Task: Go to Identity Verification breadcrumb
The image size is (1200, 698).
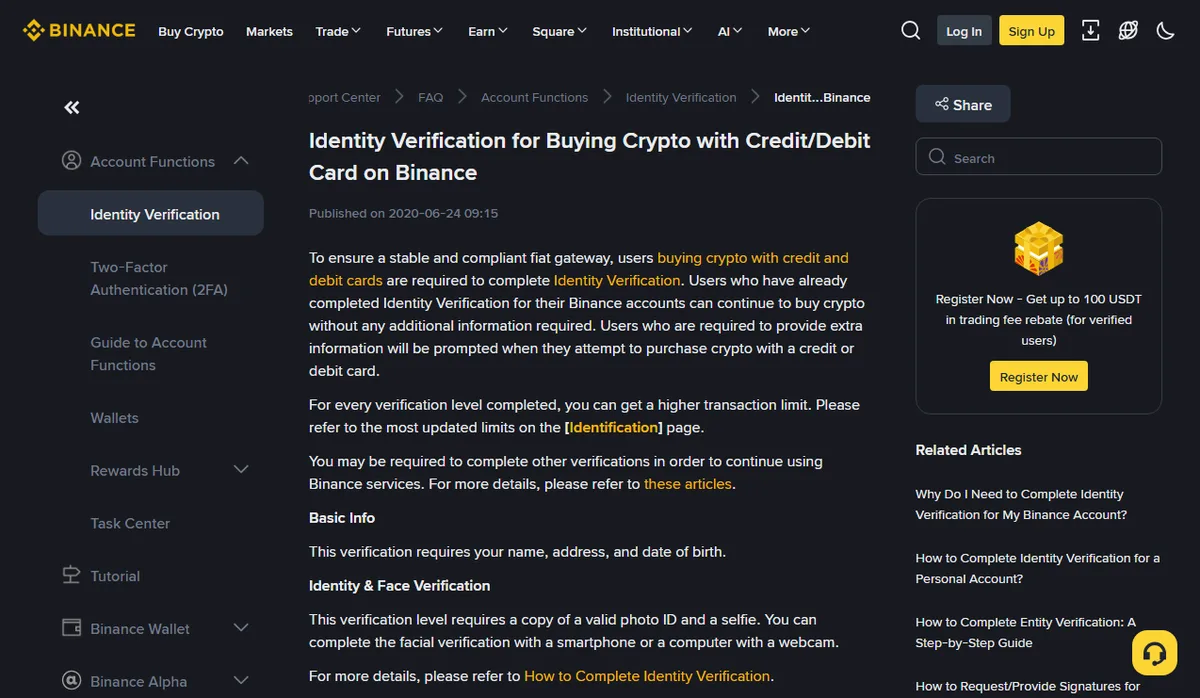Action: point(681,97)
